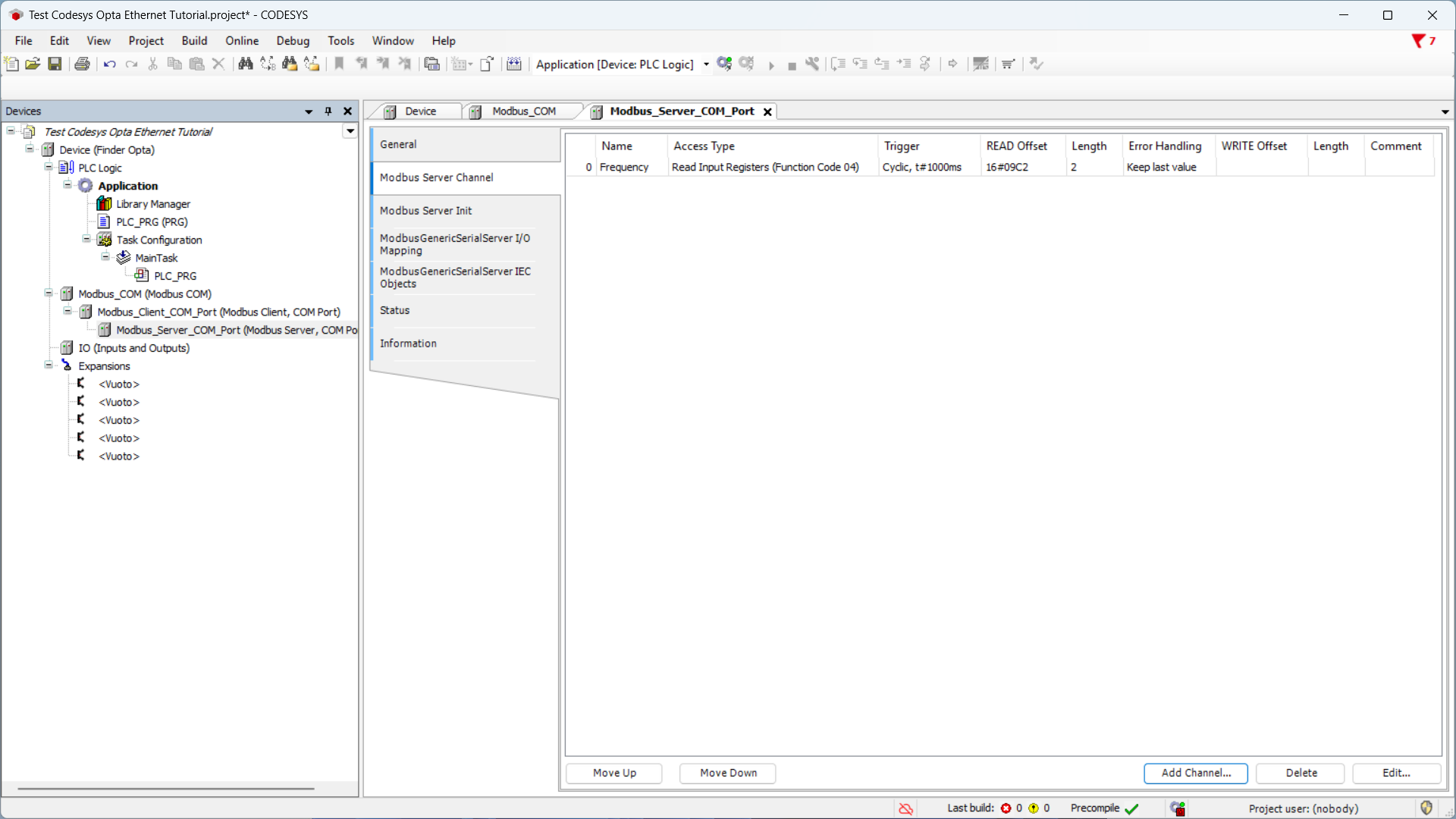This screenshot has height=819, width=1456.
Task: Click the wrench icon in toolbar
Action: pos(812,64)
